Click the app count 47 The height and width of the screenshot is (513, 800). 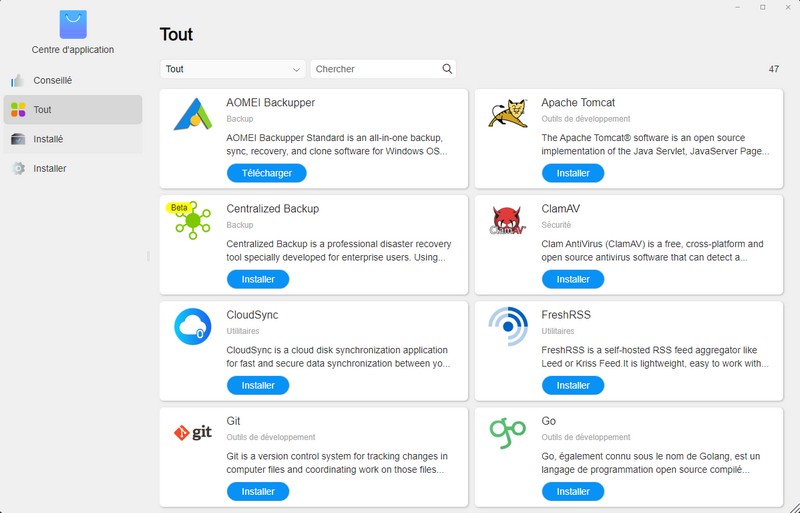[773, 69]
